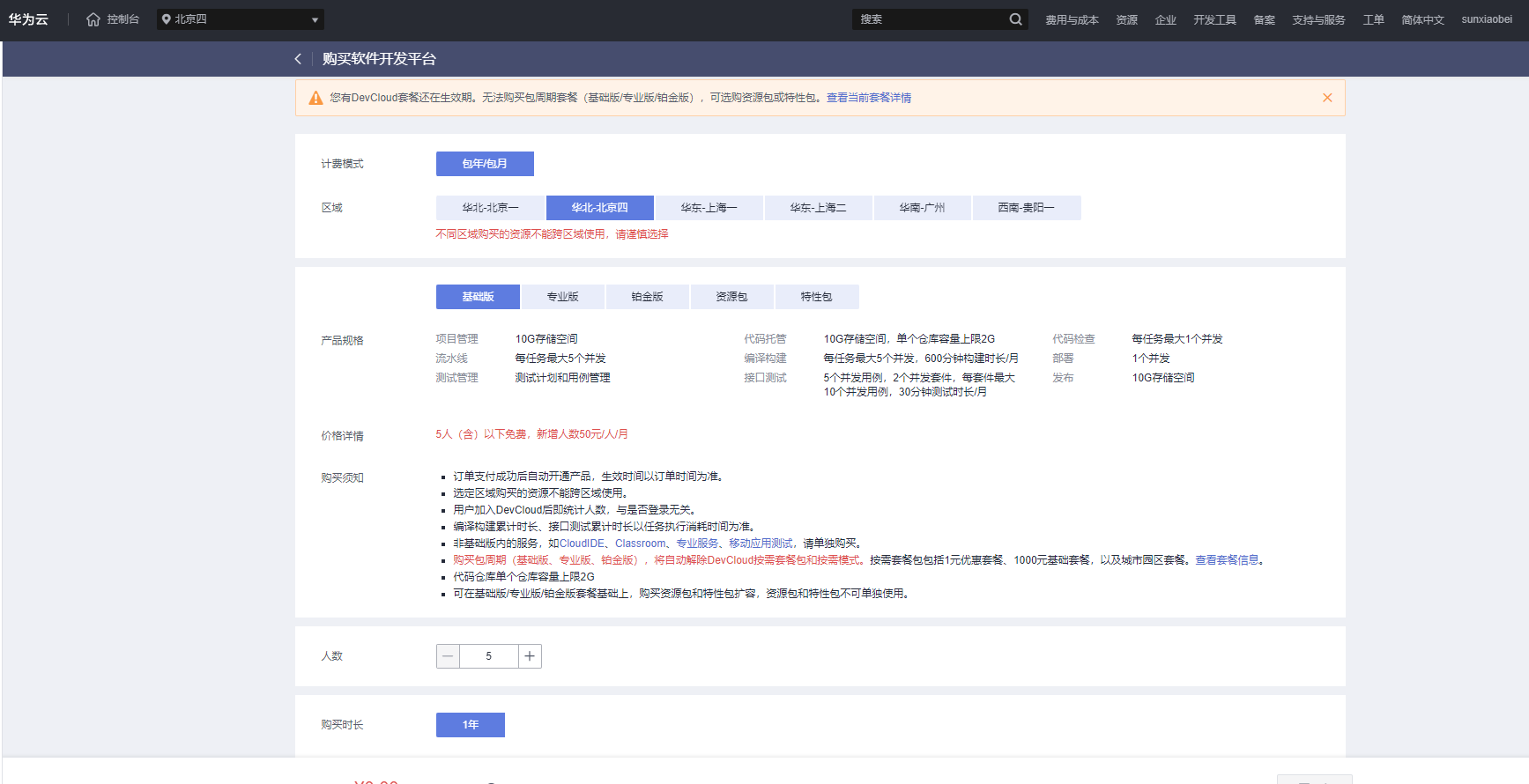Click the 每任务最大1个并发 text
The image size is (1529, 784).
click(x=1177, y=339)
